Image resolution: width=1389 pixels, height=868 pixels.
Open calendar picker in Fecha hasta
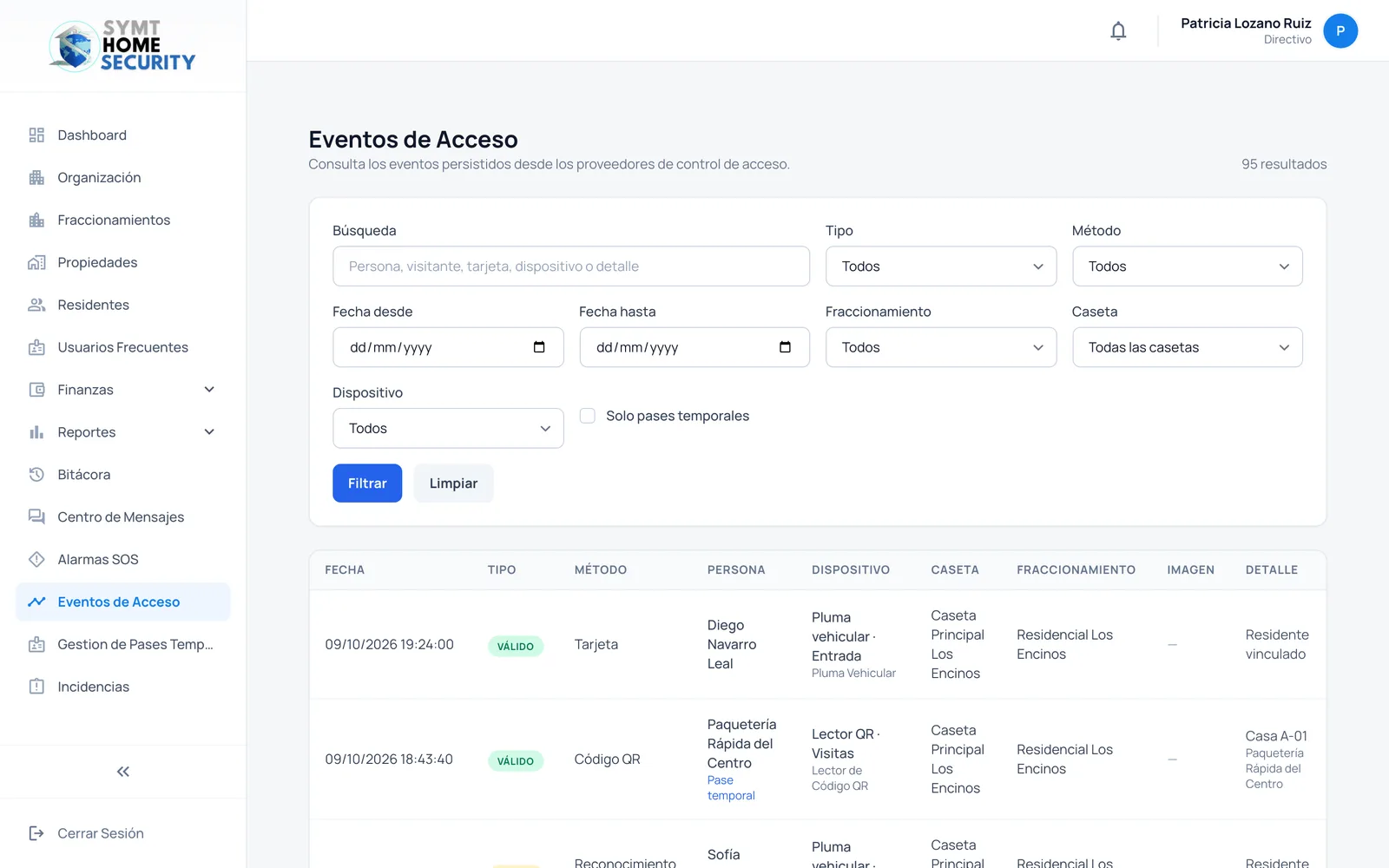point(786,347)
